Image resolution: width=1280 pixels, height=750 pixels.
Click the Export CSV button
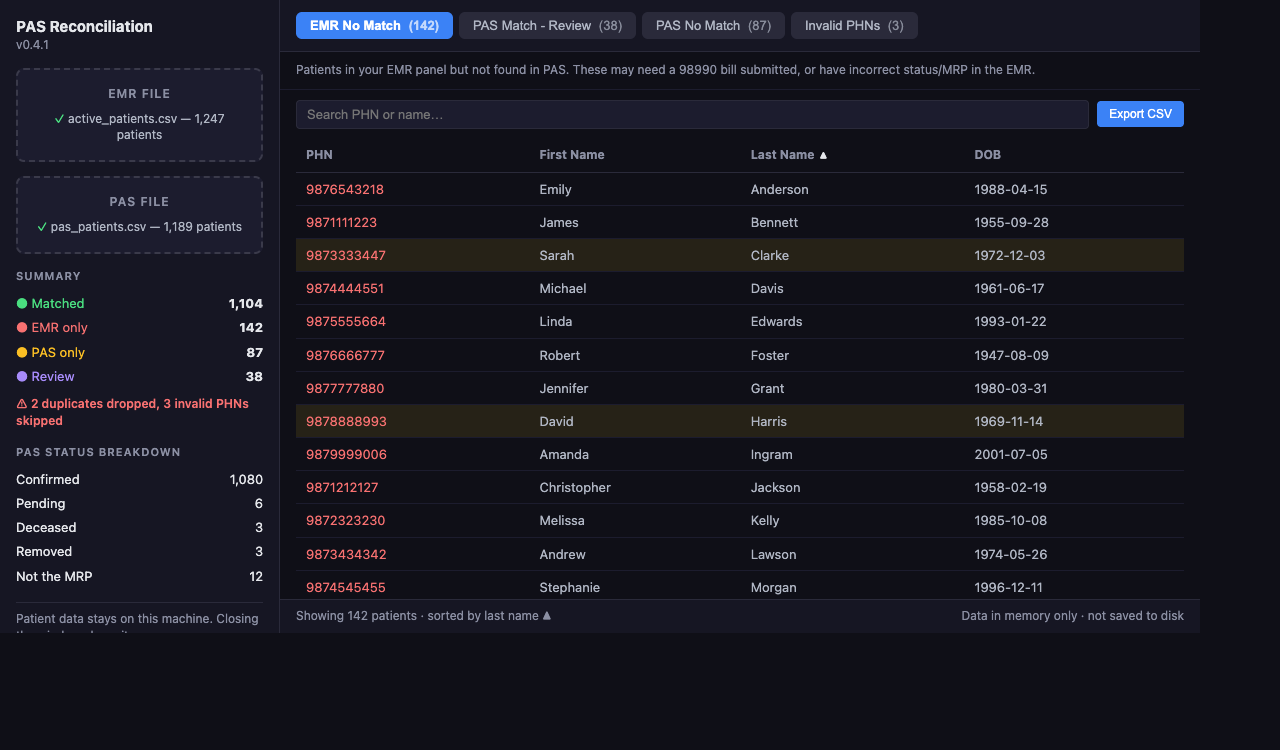(1140, 114)
